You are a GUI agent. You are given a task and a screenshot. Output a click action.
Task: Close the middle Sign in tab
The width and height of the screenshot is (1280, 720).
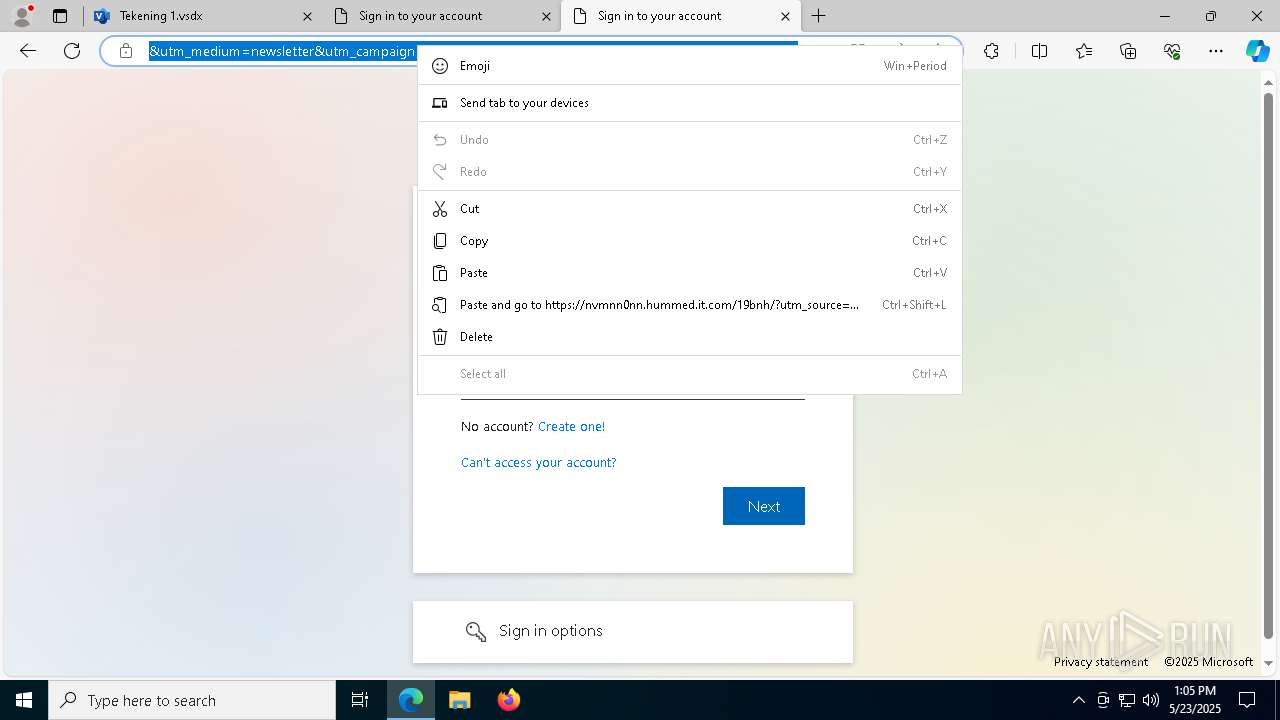coord(546,16)
